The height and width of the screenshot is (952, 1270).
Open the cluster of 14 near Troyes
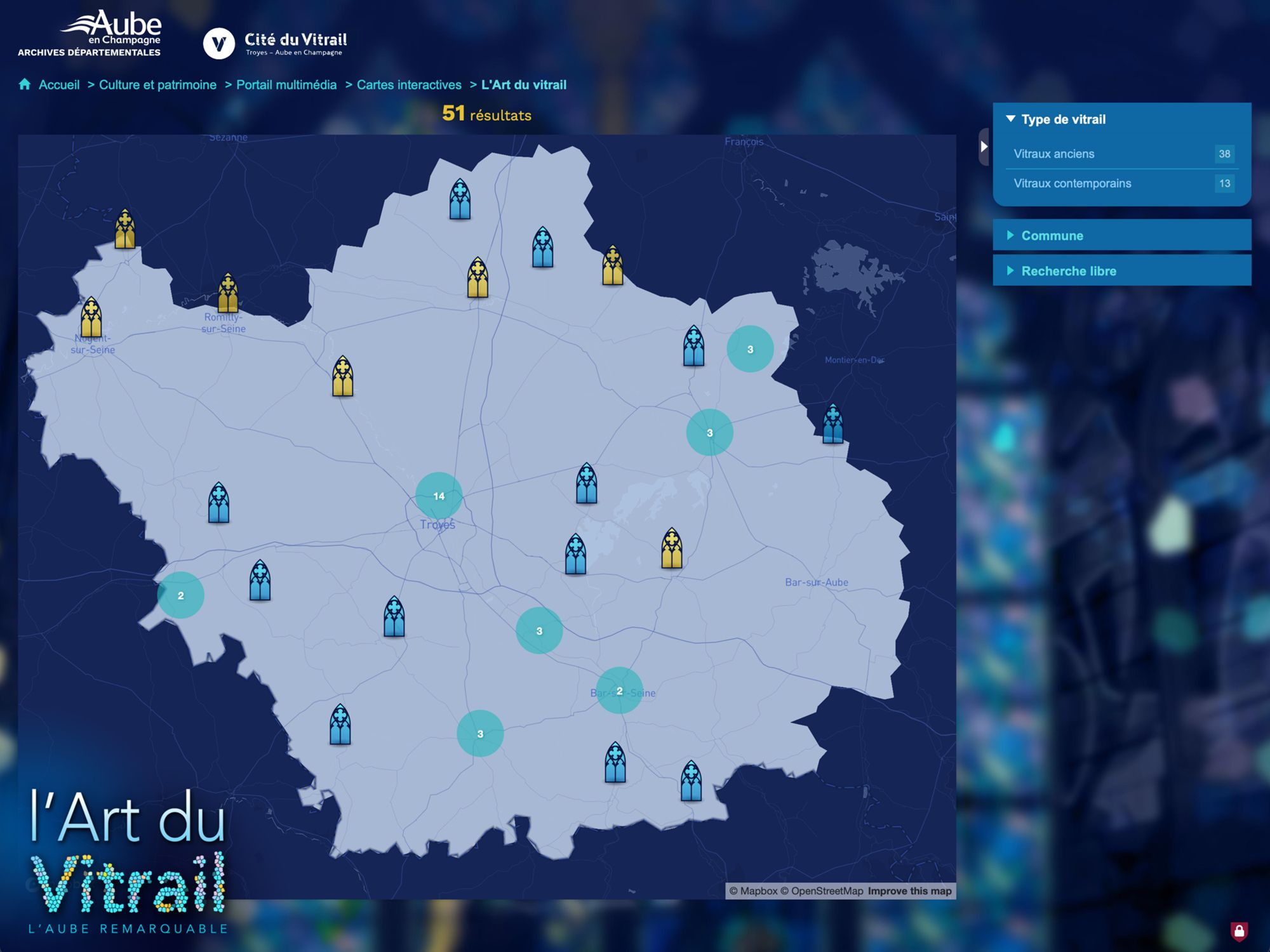[x=439, y=496]
